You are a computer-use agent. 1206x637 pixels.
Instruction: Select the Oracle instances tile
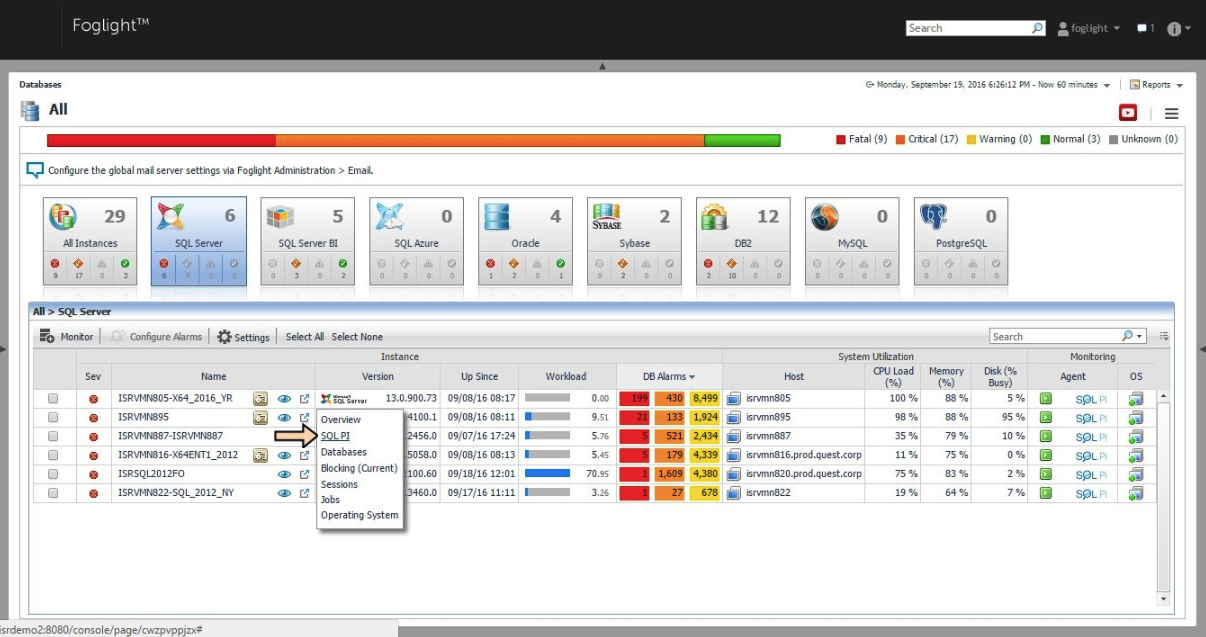pyautogui.click(x=525, y=241)
